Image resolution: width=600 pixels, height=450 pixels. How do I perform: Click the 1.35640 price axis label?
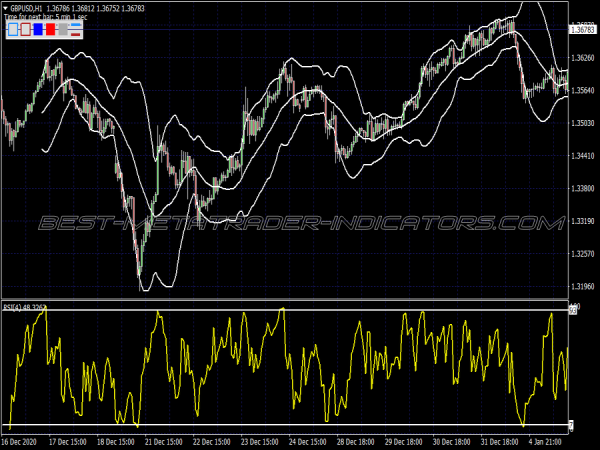[583, 90]
